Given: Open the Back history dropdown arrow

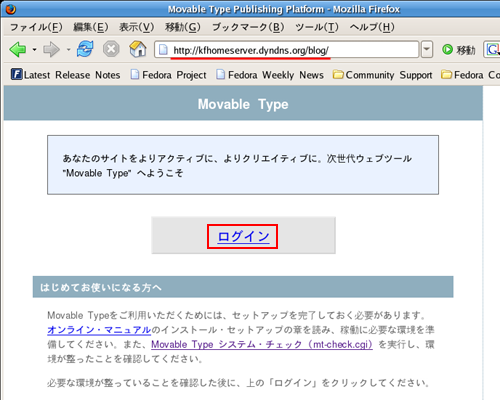Looking at the screenshot, I should click(x=34, y=50).
